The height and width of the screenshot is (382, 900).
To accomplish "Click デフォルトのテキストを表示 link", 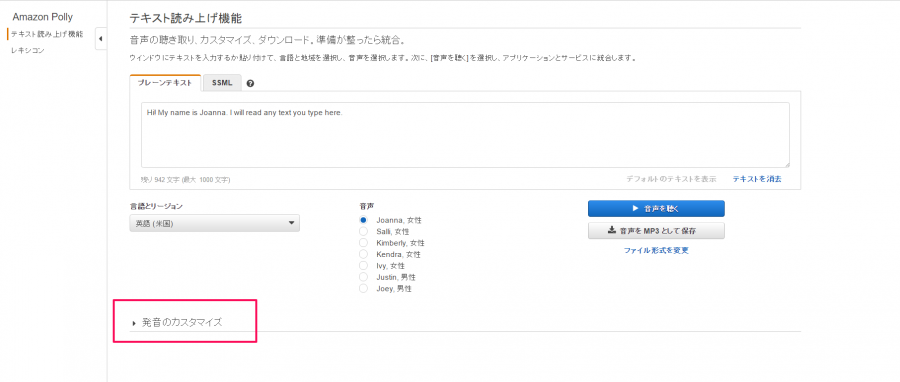I will point(671,179).
